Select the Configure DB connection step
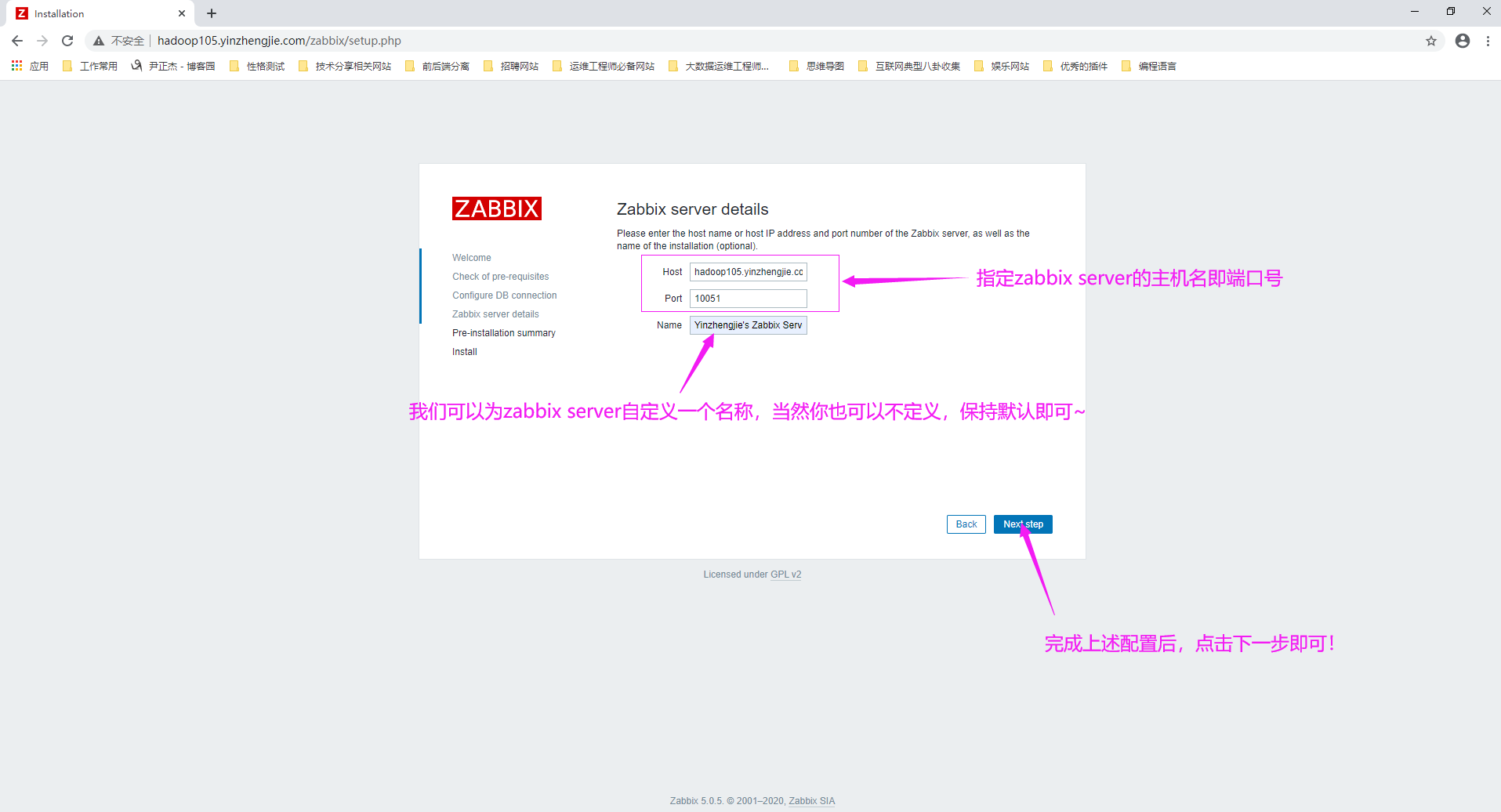Image resolution: width=1501 pixels, height=812 pixels. 505,295
